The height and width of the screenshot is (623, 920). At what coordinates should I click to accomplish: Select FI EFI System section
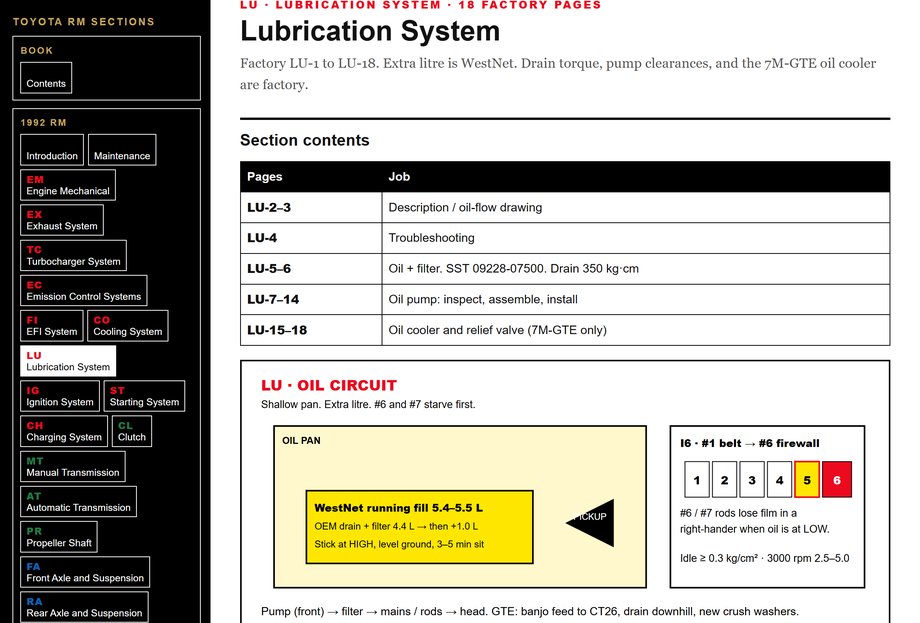pos(52,326)
